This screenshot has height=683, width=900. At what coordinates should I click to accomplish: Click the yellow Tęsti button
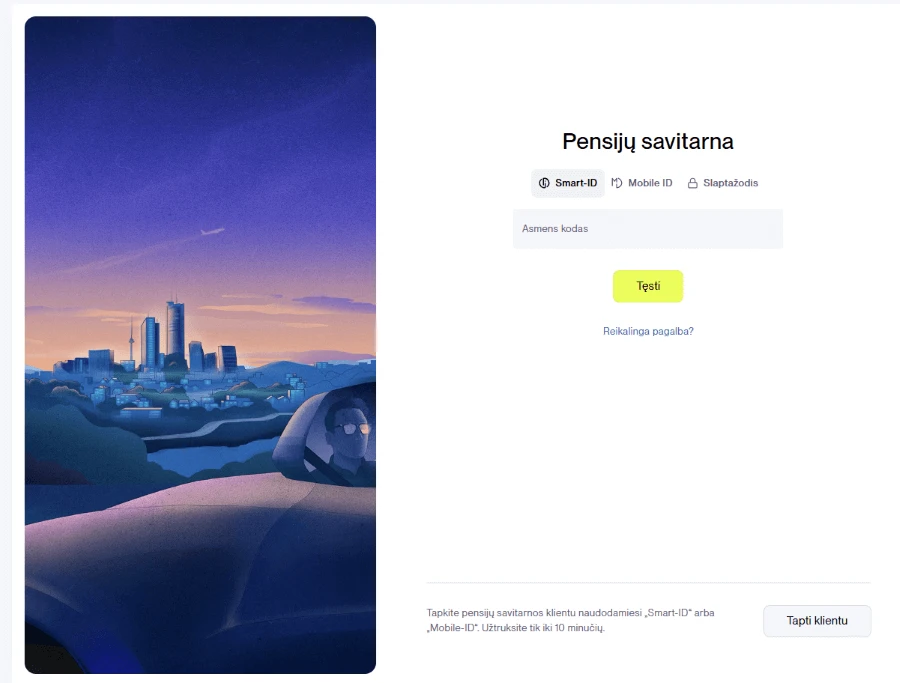pos(648,286)
